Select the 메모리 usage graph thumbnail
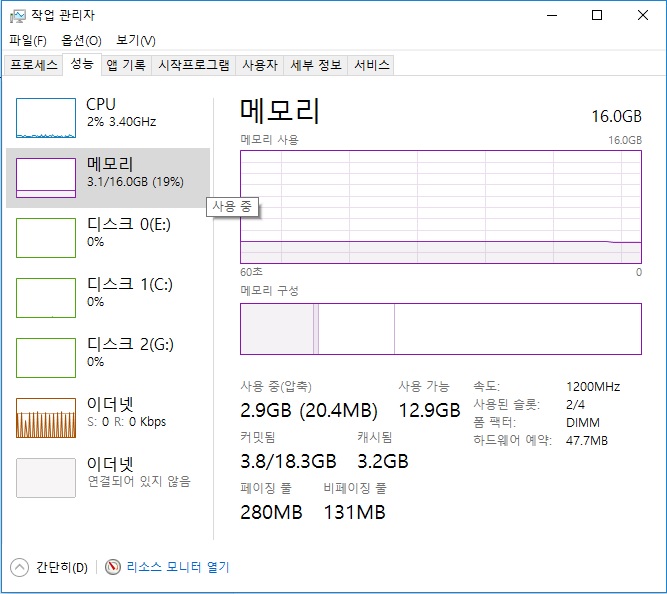Viewport: 667px width, 594px height. (46, 178)
